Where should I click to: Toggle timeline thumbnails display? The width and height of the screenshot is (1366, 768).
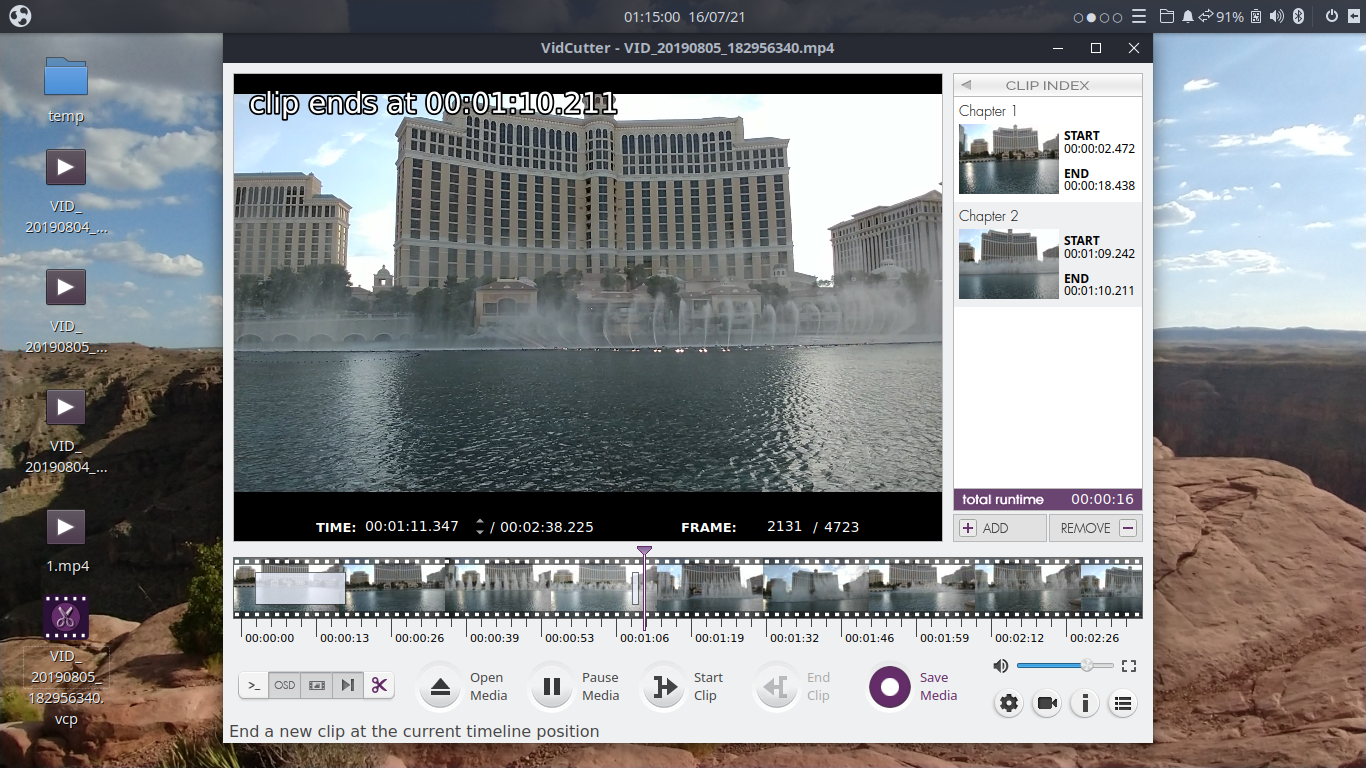pyautogui.click(x=316, y=686)
